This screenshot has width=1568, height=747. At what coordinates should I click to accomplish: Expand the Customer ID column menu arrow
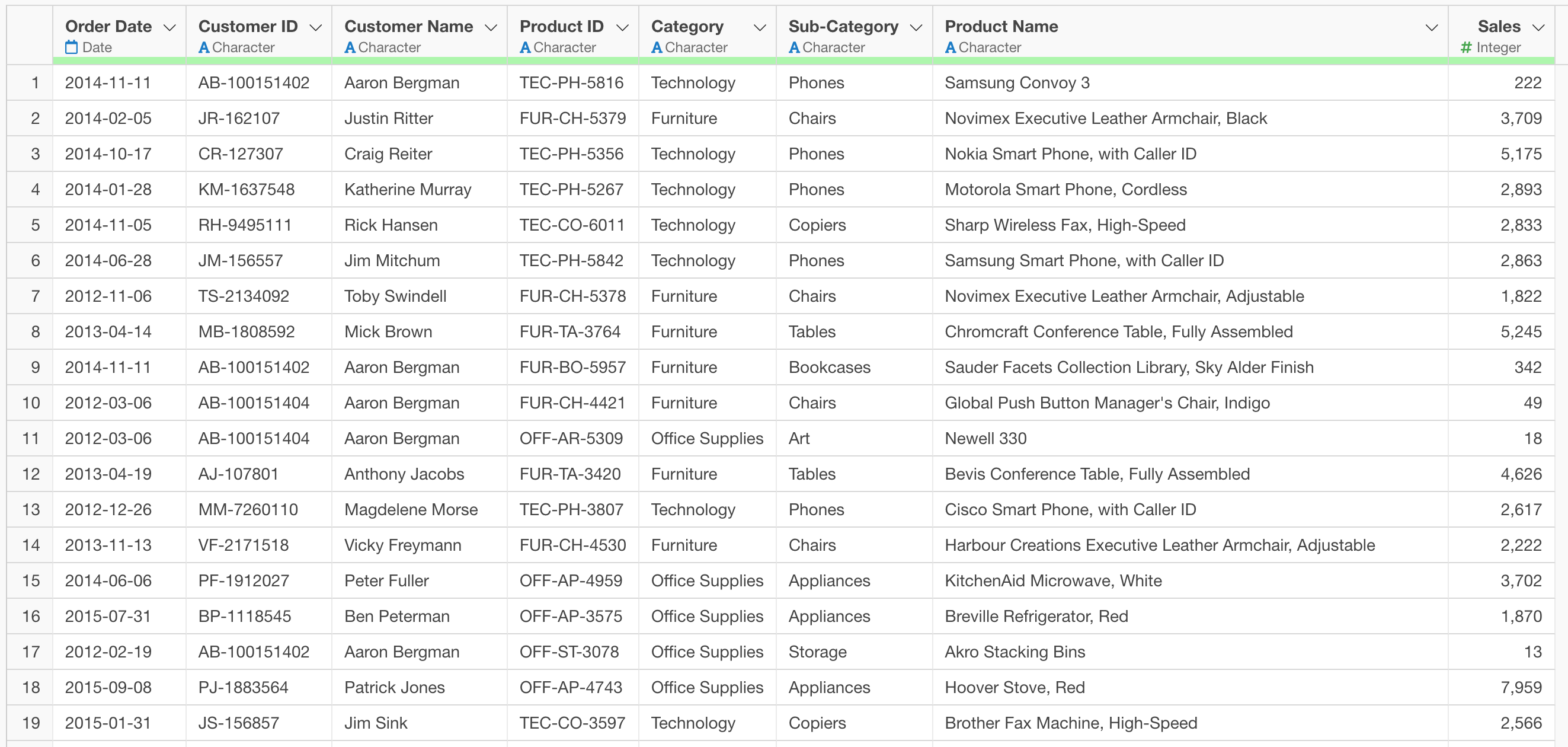[315, 27]
